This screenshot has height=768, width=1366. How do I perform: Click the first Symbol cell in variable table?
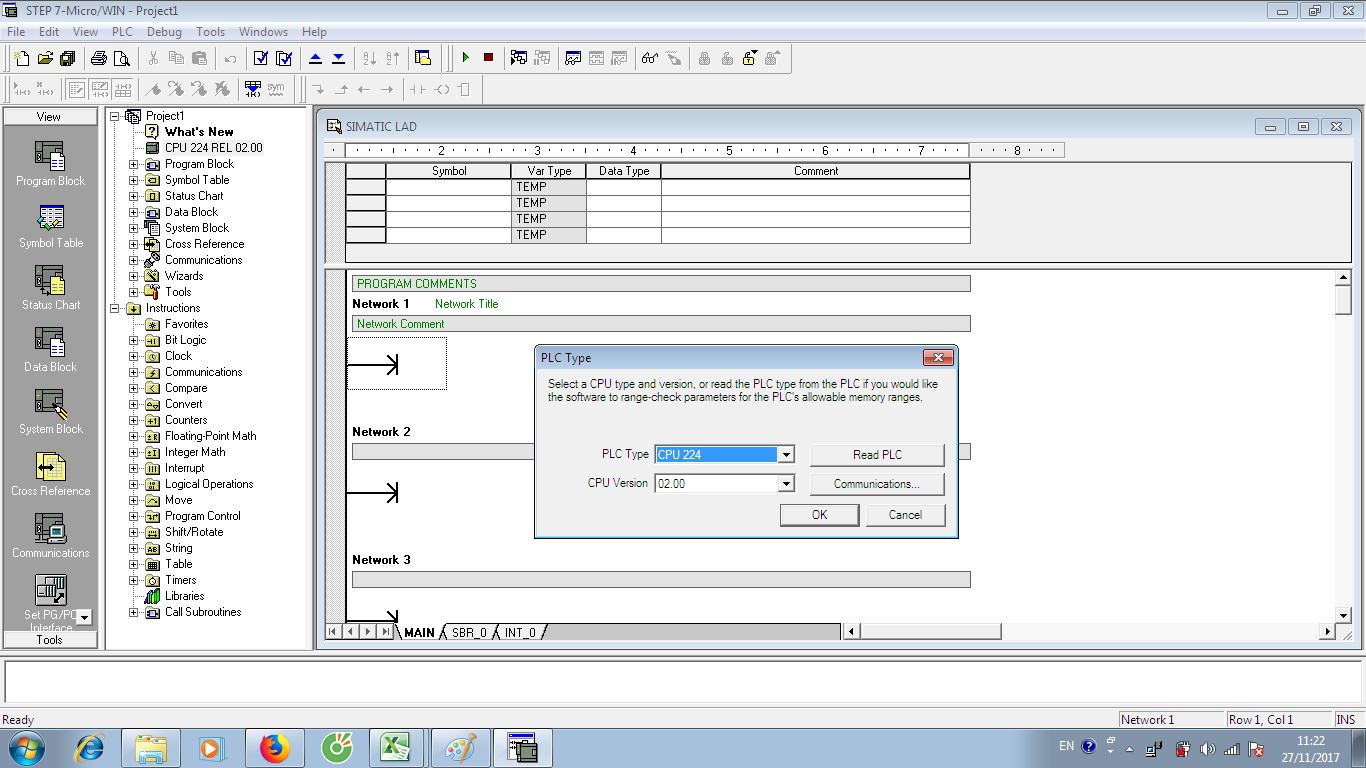tap(448, 187)
